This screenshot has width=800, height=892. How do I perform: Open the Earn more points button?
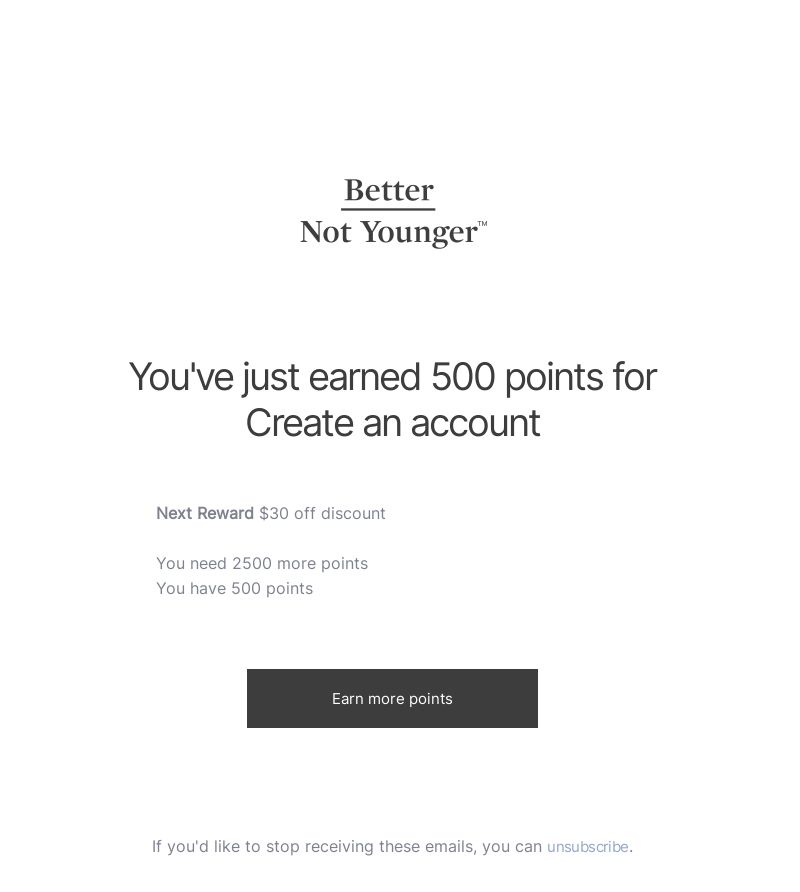(392, 698)
